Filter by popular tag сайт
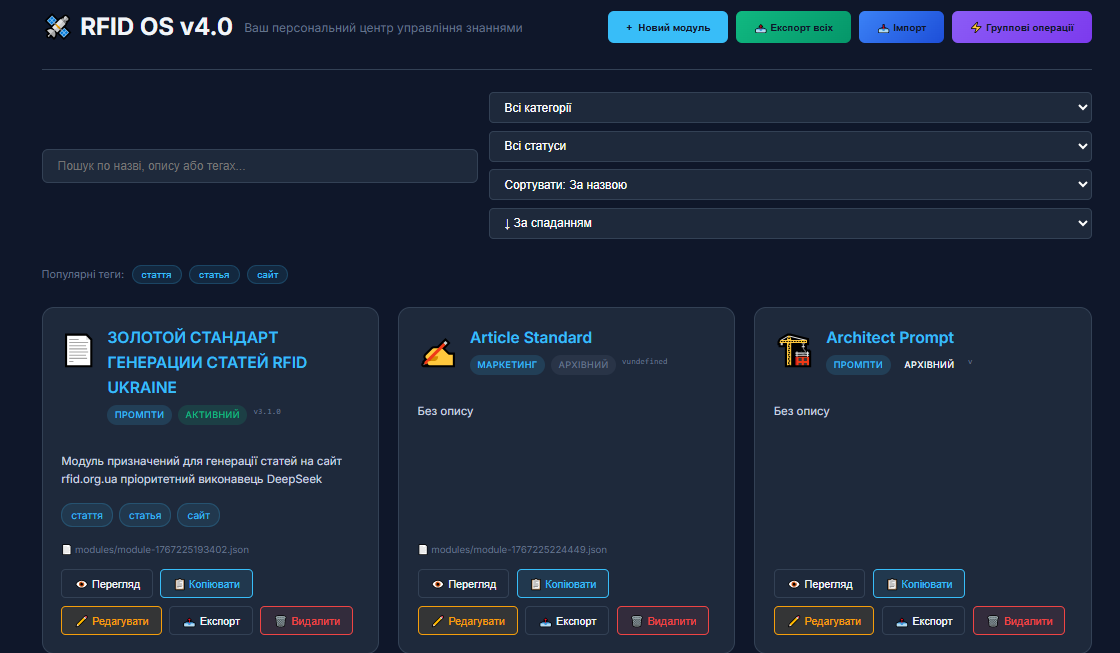Viewport: 1120px width, 653px height. pos(267,274)
